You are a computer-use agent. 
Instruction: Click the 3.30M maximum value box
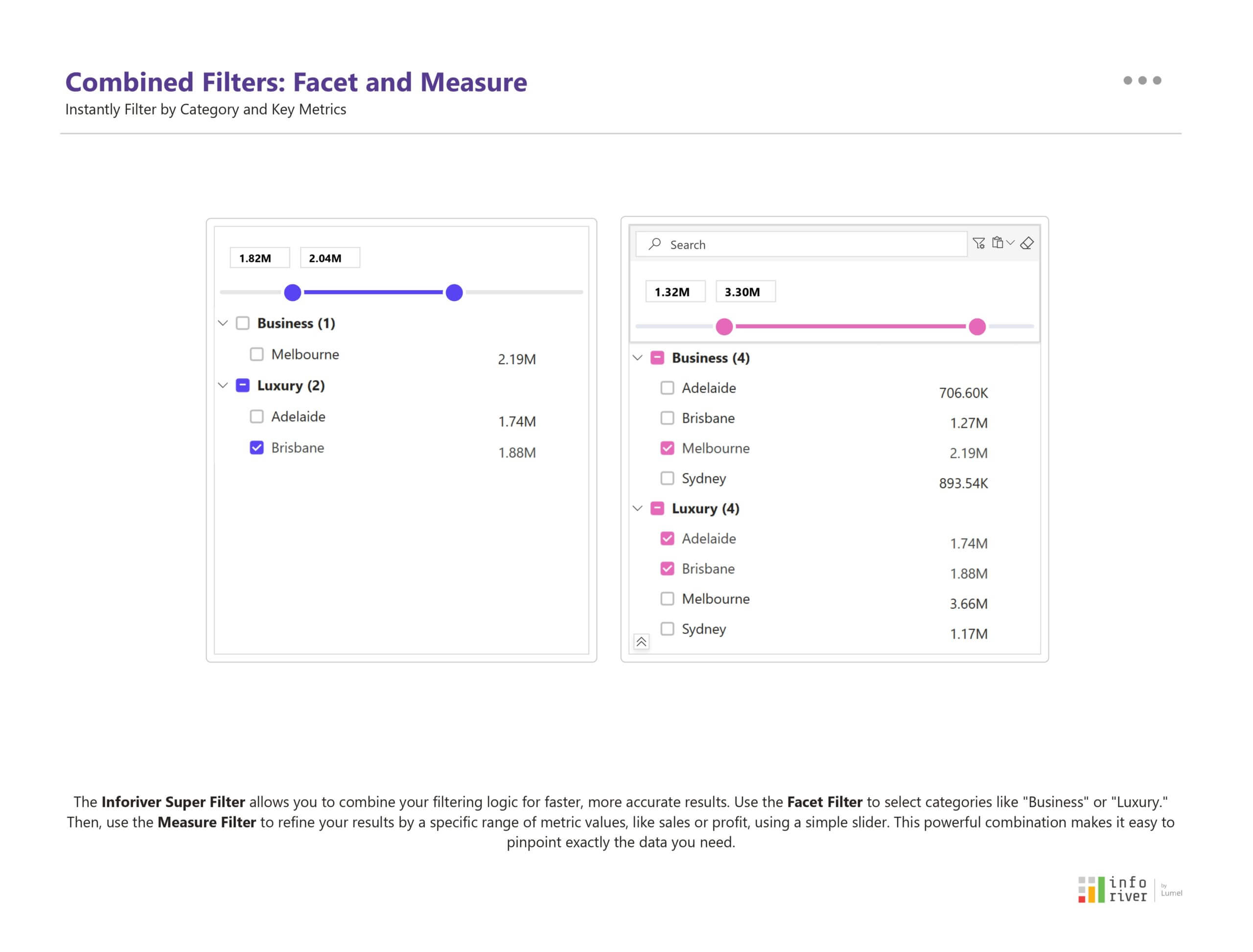[x=745, y=291]
